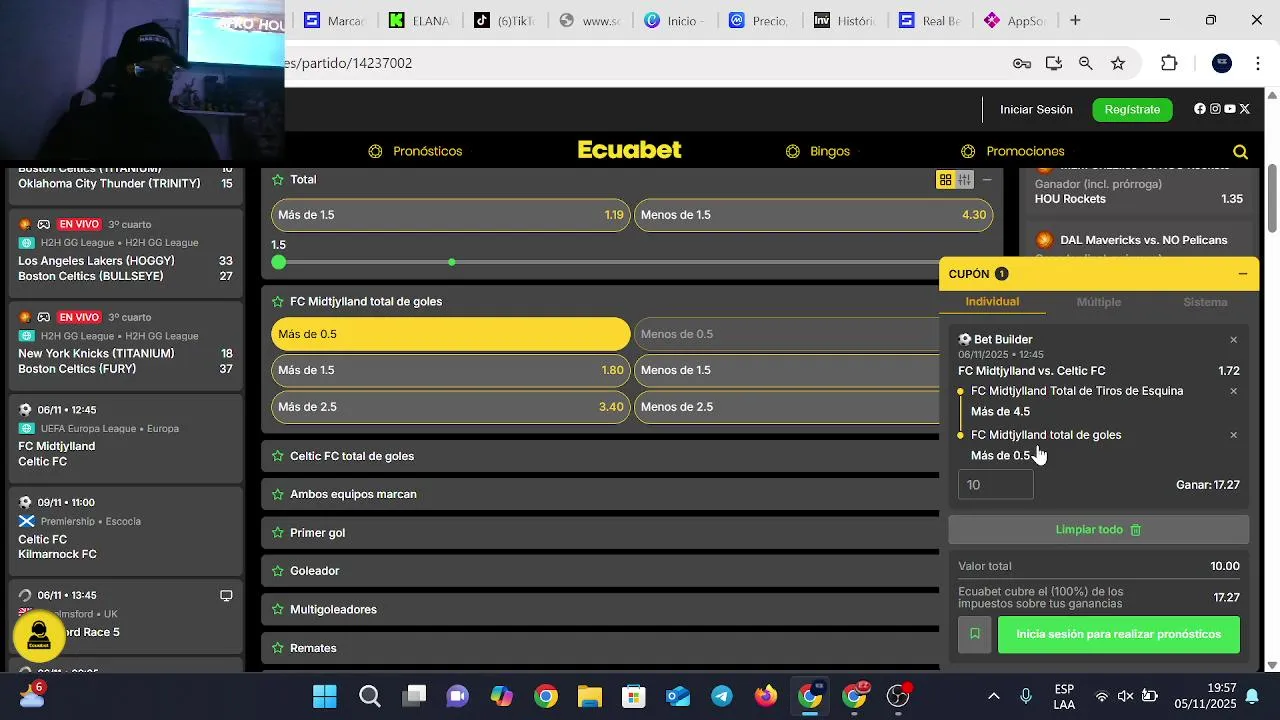Click Inicia sesión para realizar pronósticos button
Viewport: 1280px width, 720px height.
coord(1118,634)
